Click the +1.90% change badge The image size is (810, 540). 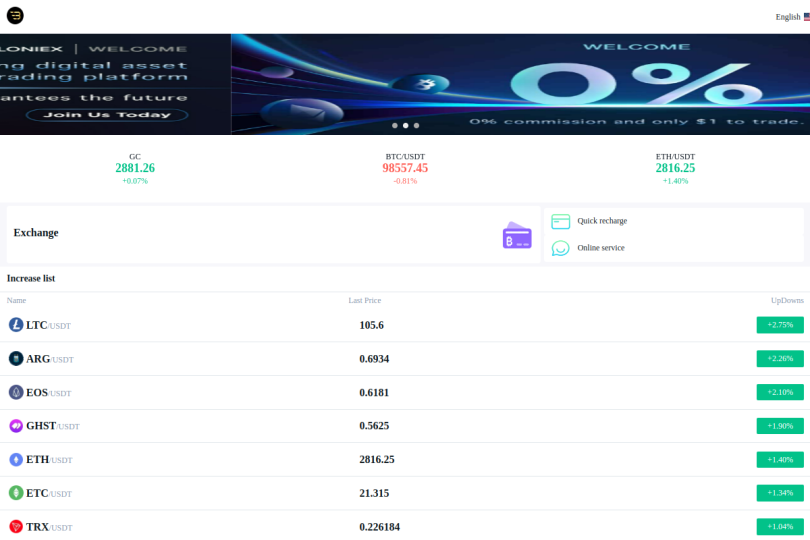[x=780, y=426]
